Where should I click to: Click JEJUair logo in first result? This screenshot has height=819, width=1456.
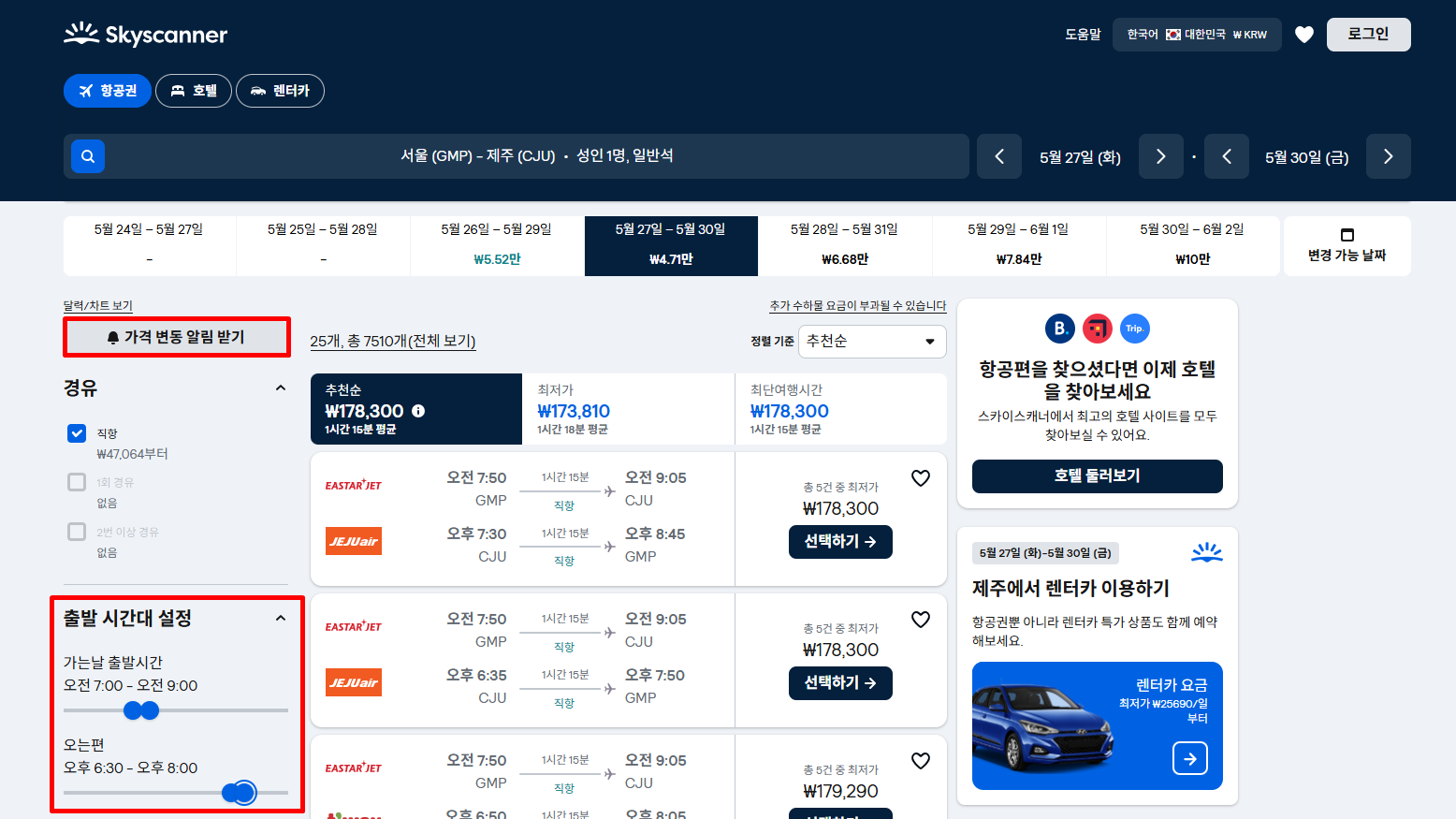click(354, 541)
